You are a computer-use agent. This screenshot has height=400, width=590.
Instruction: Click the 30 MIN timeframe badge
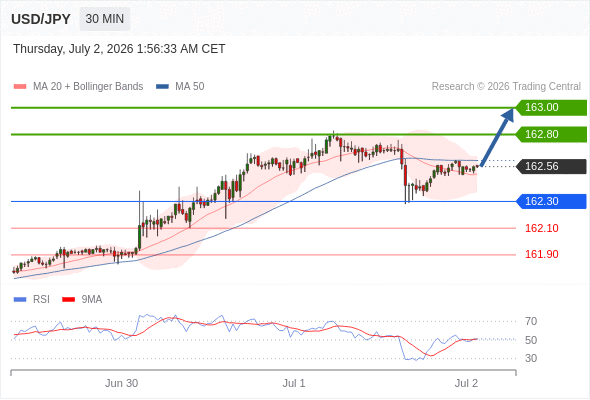pos(105,19)
